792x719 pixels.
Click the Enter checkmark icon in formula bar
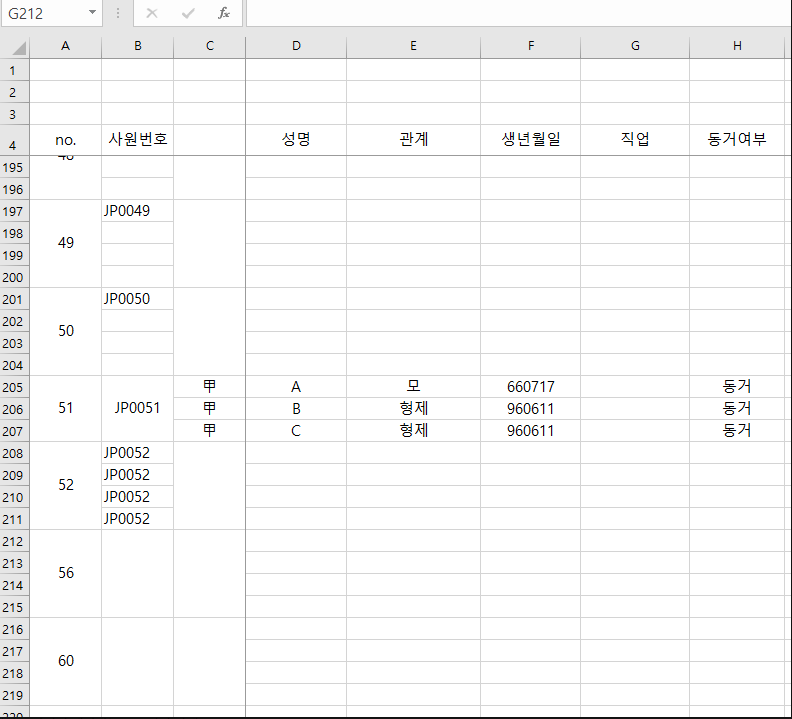pos(188,13)
